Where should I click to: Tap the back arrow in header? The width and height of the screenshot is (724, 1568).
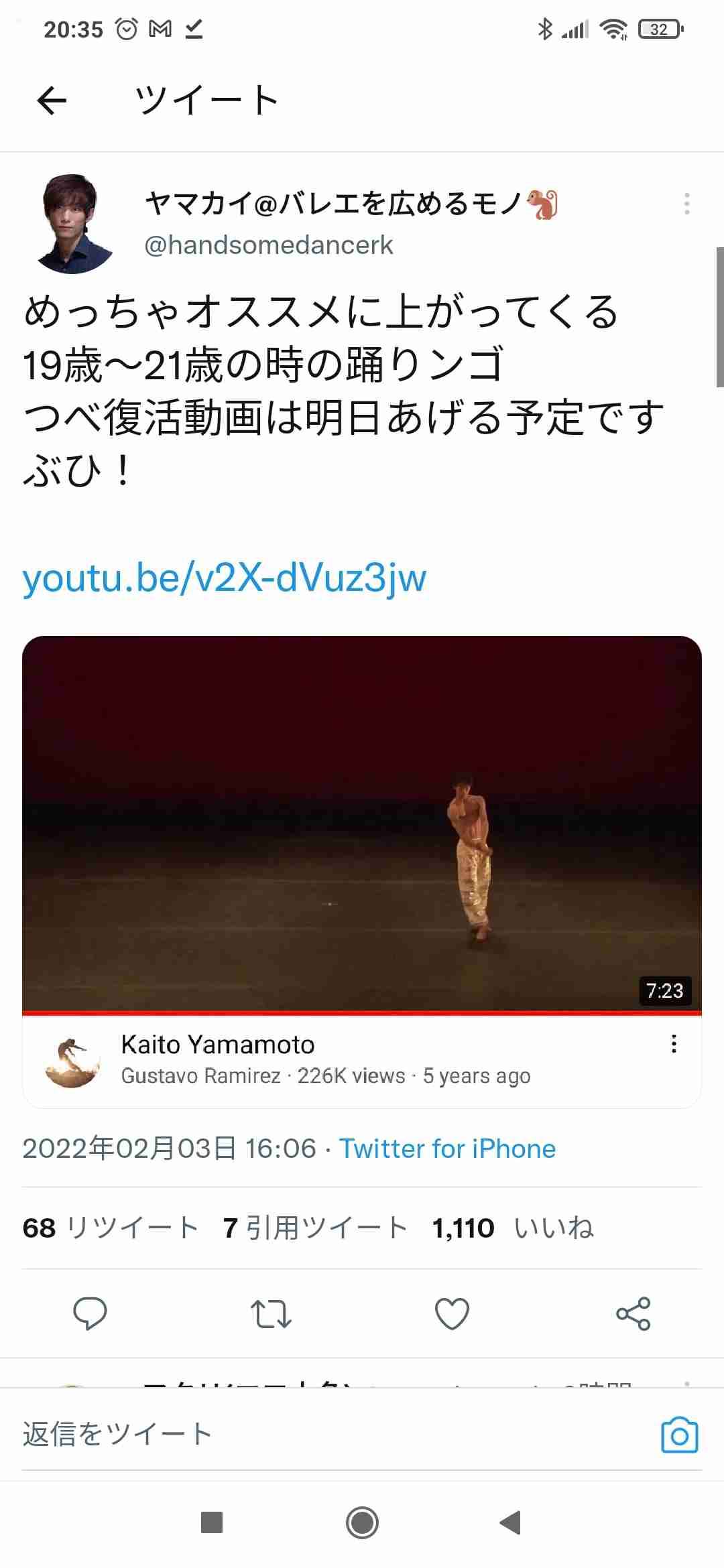pyautogui.click(x=52, y=101)
